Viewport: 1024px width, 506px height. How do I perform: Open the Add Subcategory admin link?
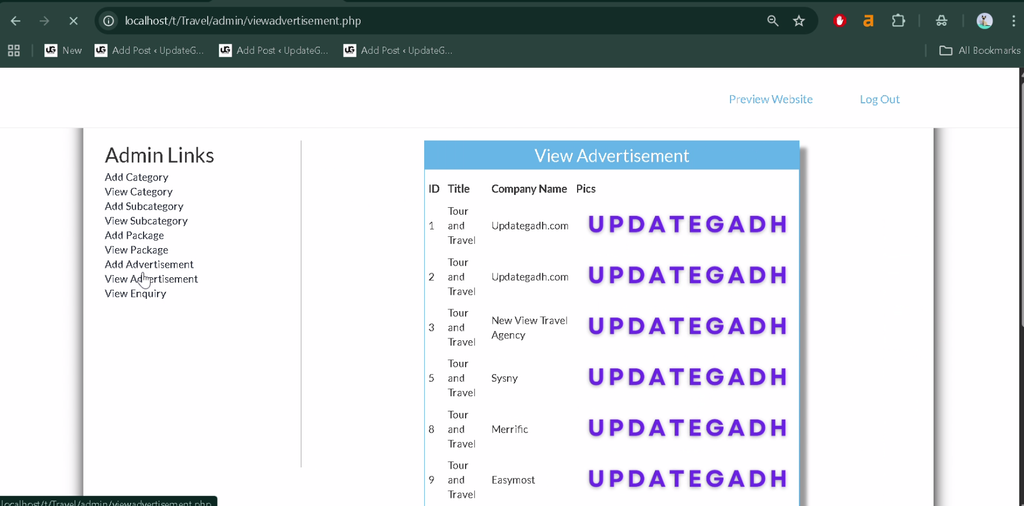(x=144, y=206)
